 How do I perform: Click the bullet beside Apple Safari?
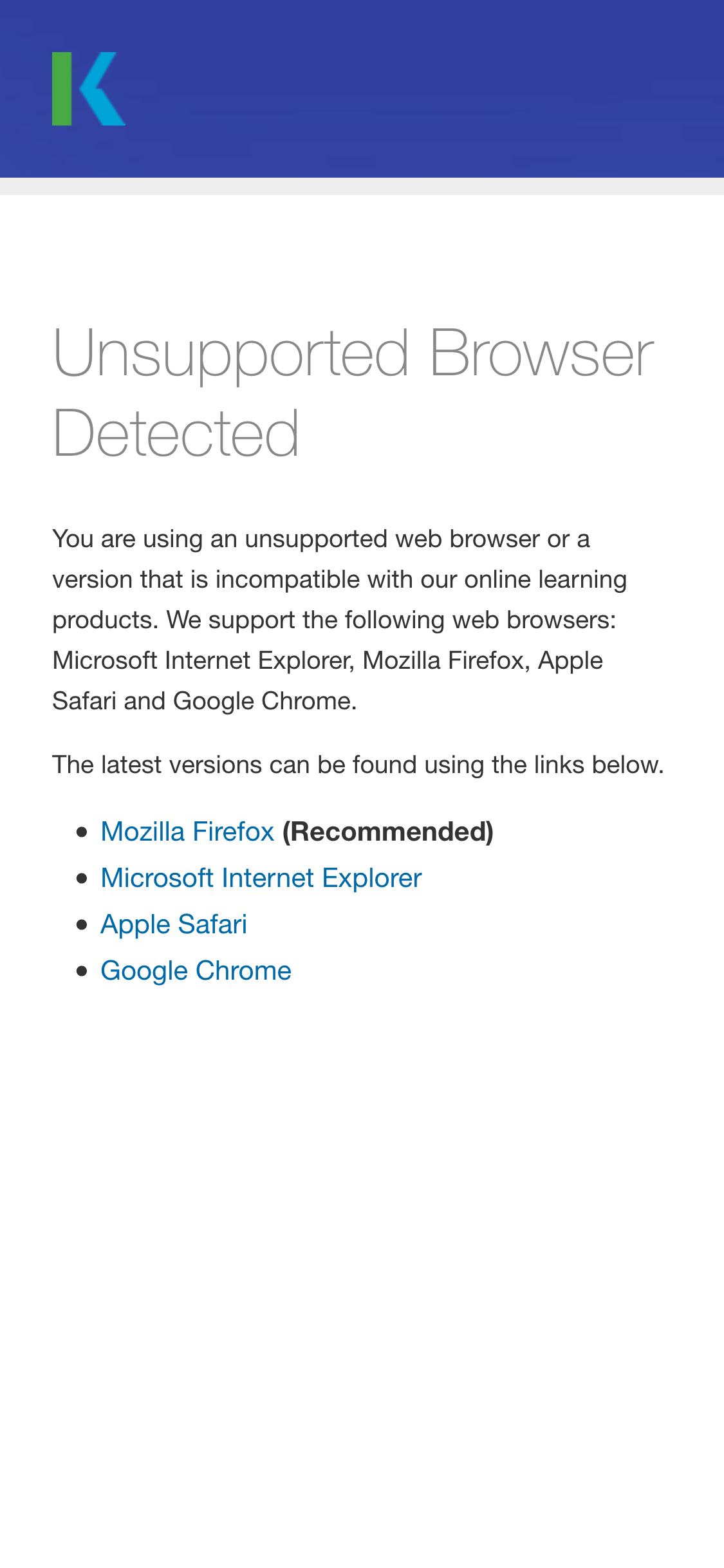click(82, 924)
